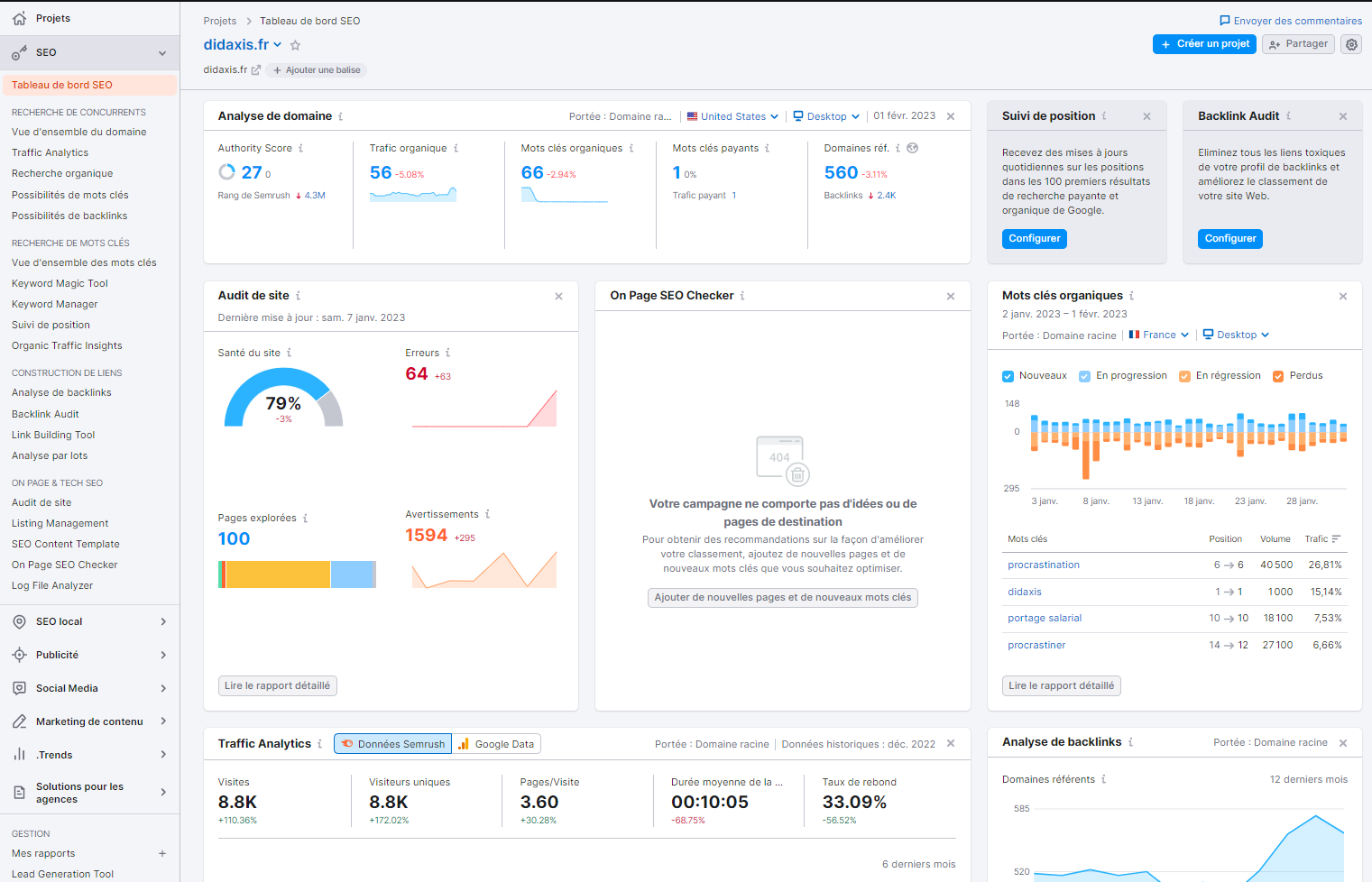
Task: Expand the Marketing de contenu arrow
Action: pos(163,721)
